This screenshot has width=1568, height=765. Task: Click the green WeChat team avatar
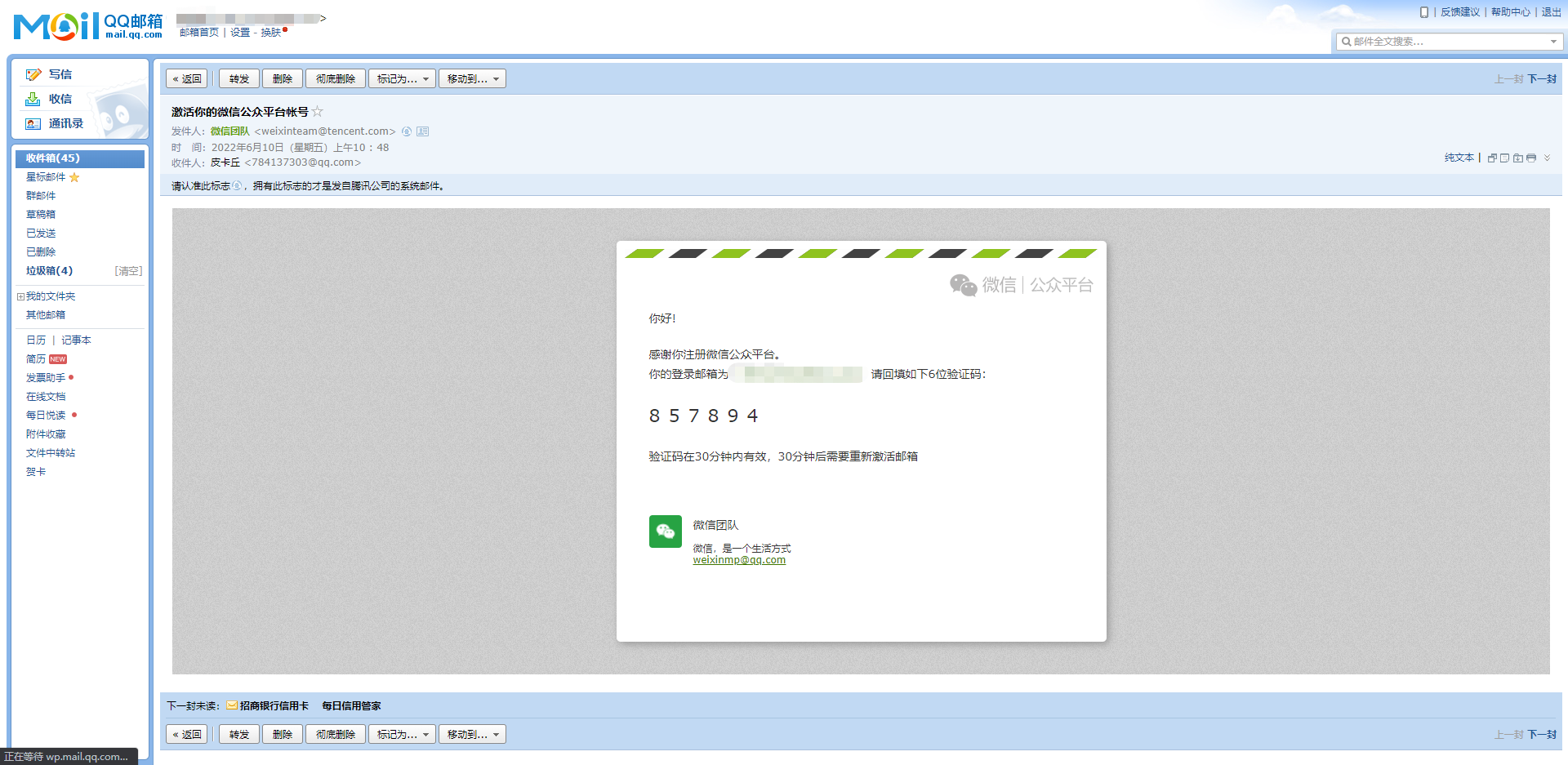(x=665, y=531)
